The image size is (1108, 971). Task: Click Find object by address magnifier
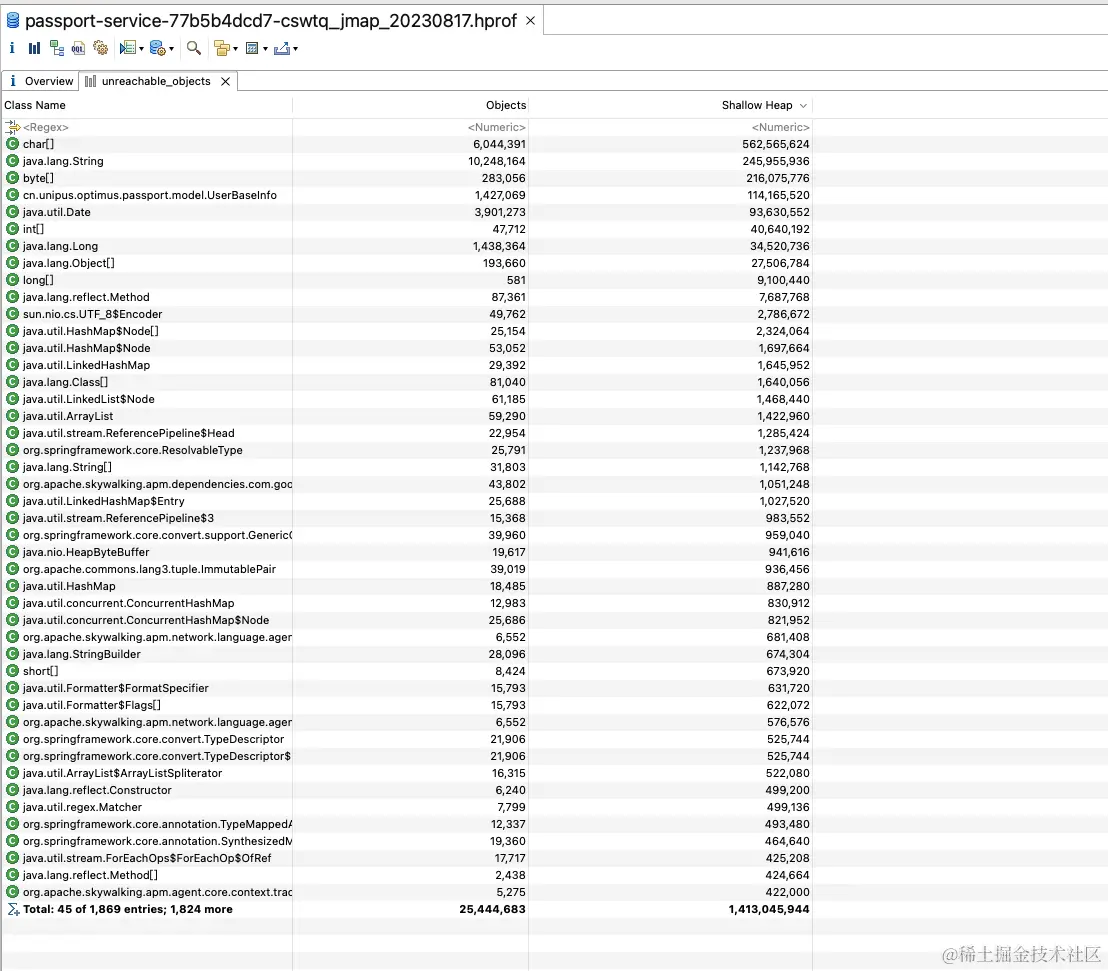click(194, 48)
